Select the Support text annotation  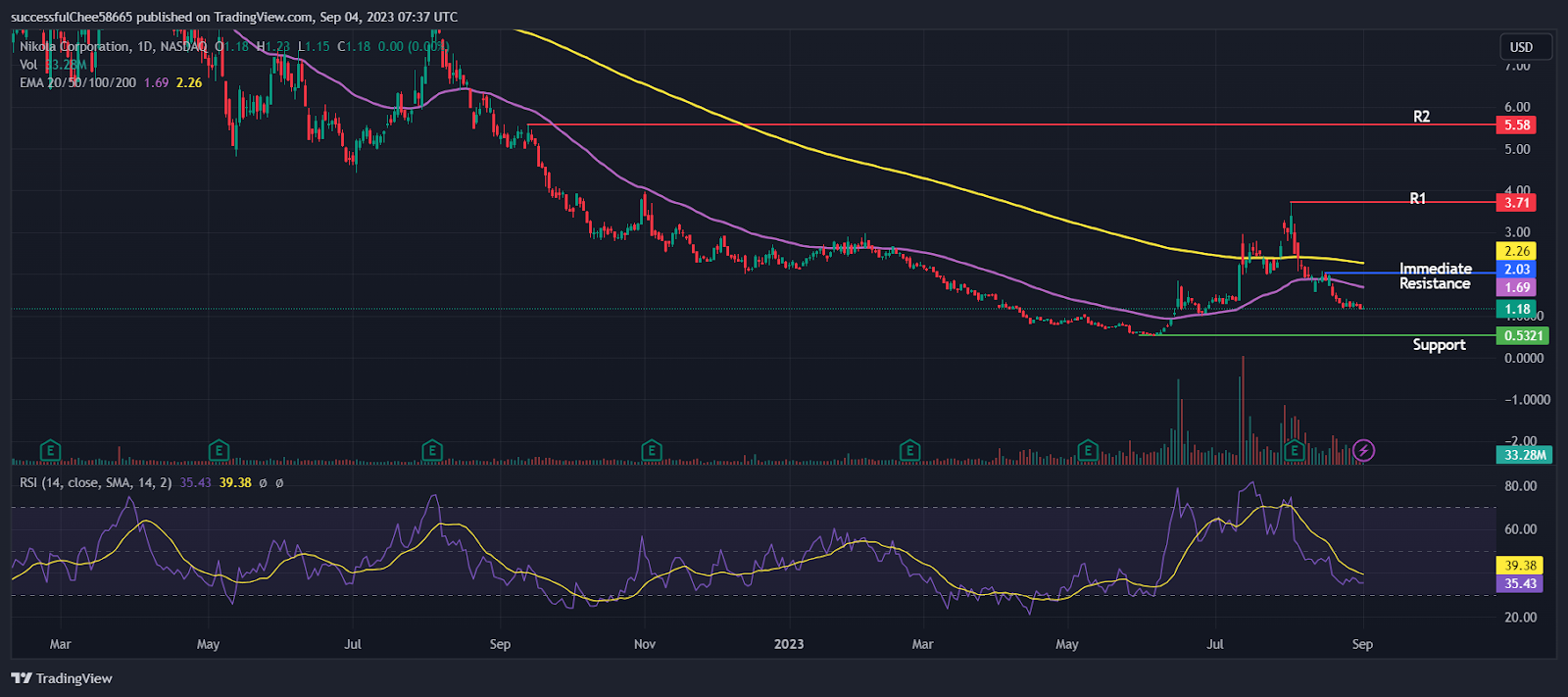(1439, 345)
